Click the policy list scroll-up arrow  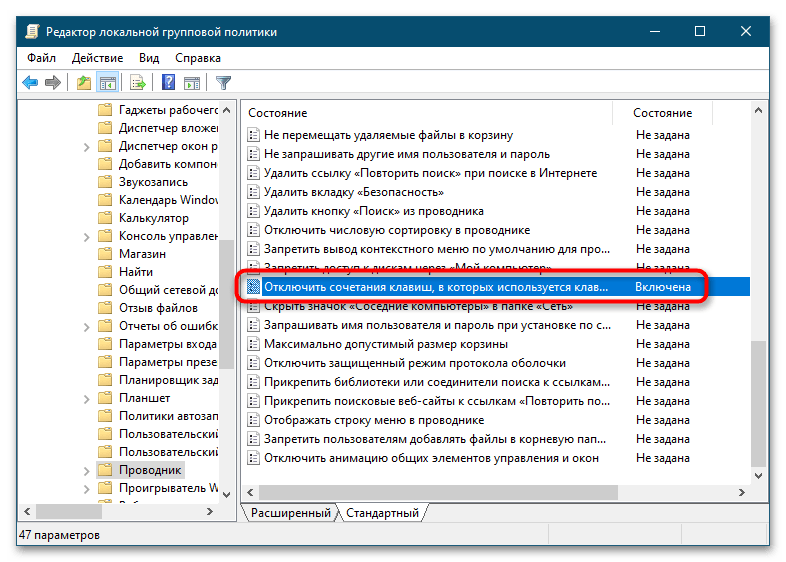tap(758, 110)
